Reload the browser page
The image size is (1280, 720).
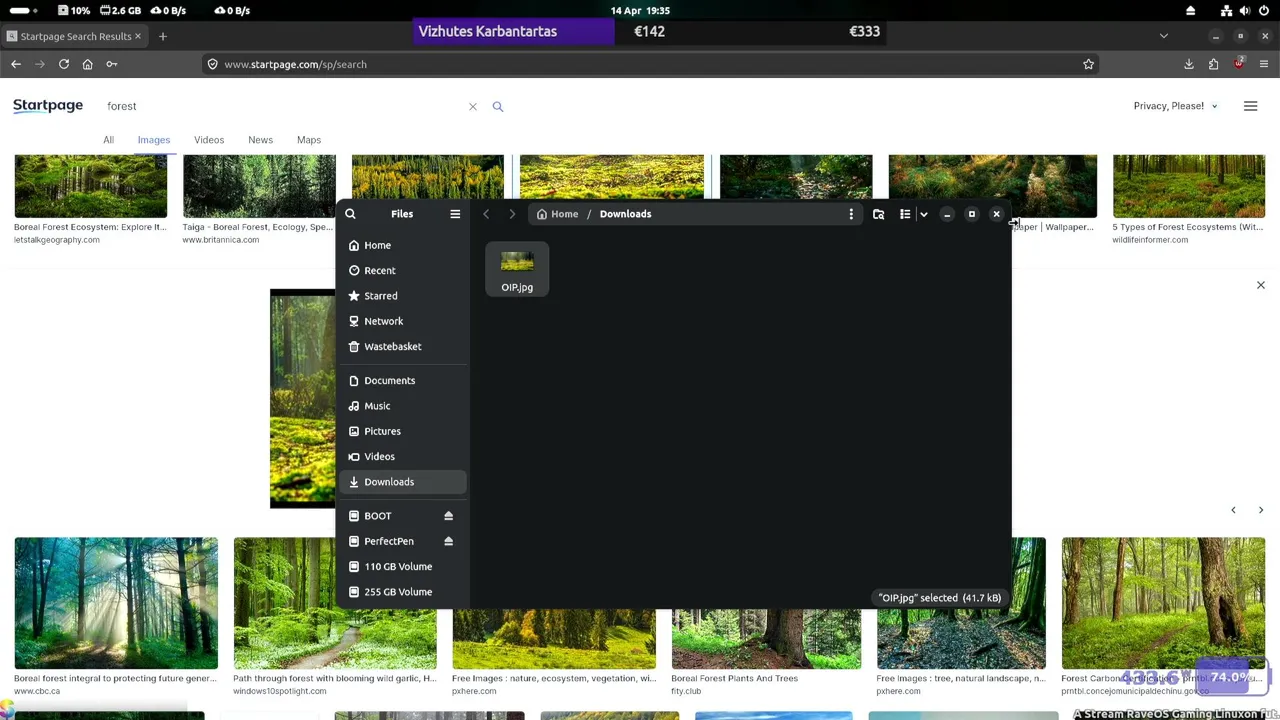[64, 64]
